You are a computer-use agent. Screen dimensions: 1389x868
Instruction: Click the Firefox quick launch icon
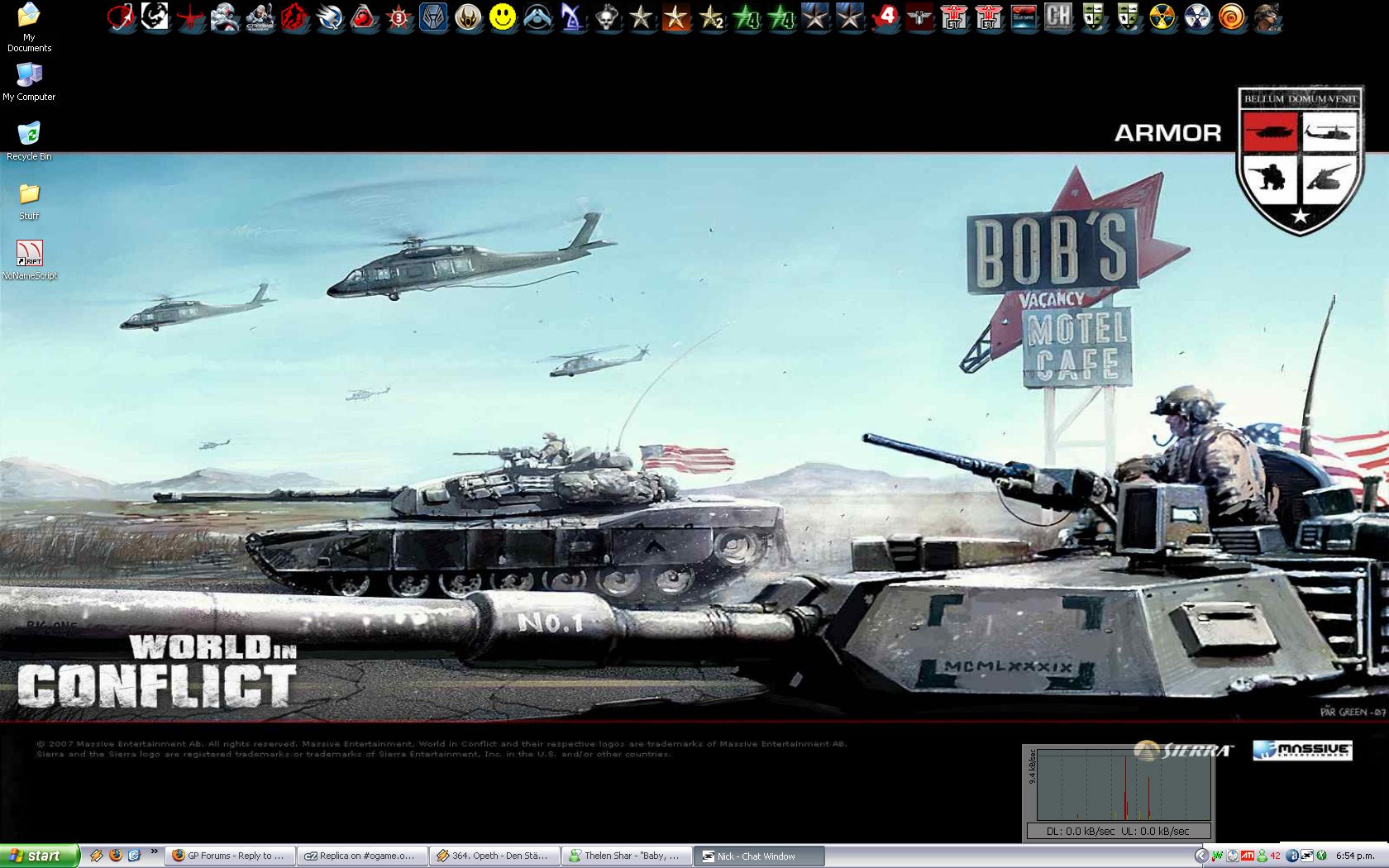pos(115,856)
